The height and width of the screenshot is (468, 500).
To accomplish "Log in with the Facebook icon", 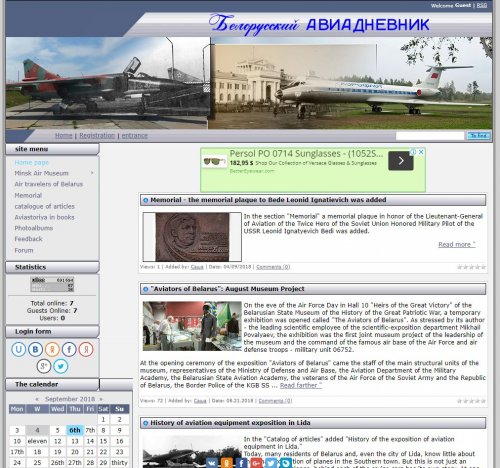I will [x=69, y=349].
